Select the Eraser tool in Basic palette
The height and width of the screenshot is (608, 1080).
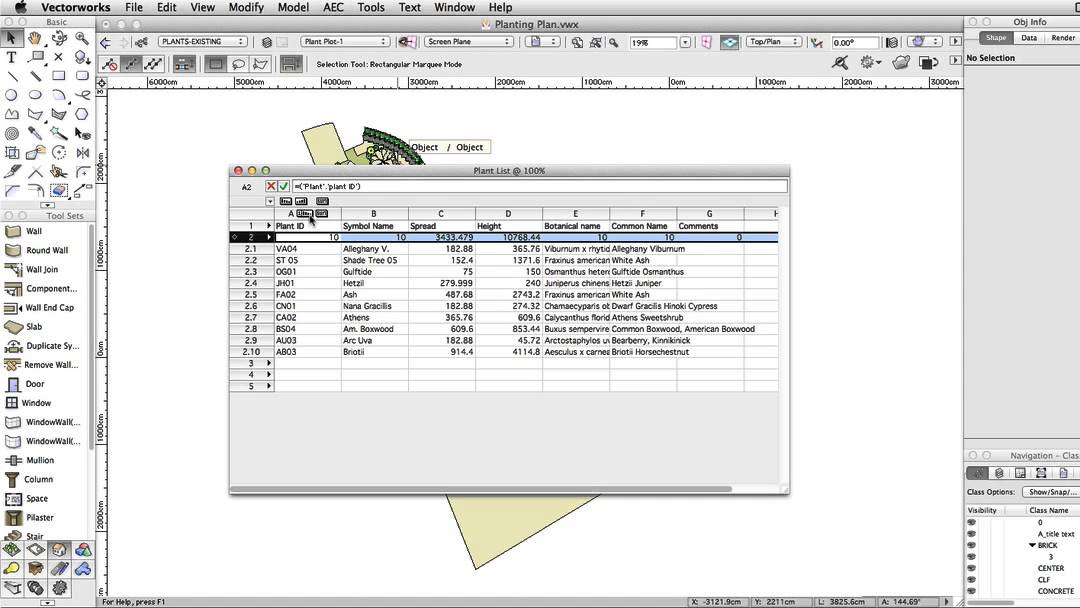click(x=59, y=190)
